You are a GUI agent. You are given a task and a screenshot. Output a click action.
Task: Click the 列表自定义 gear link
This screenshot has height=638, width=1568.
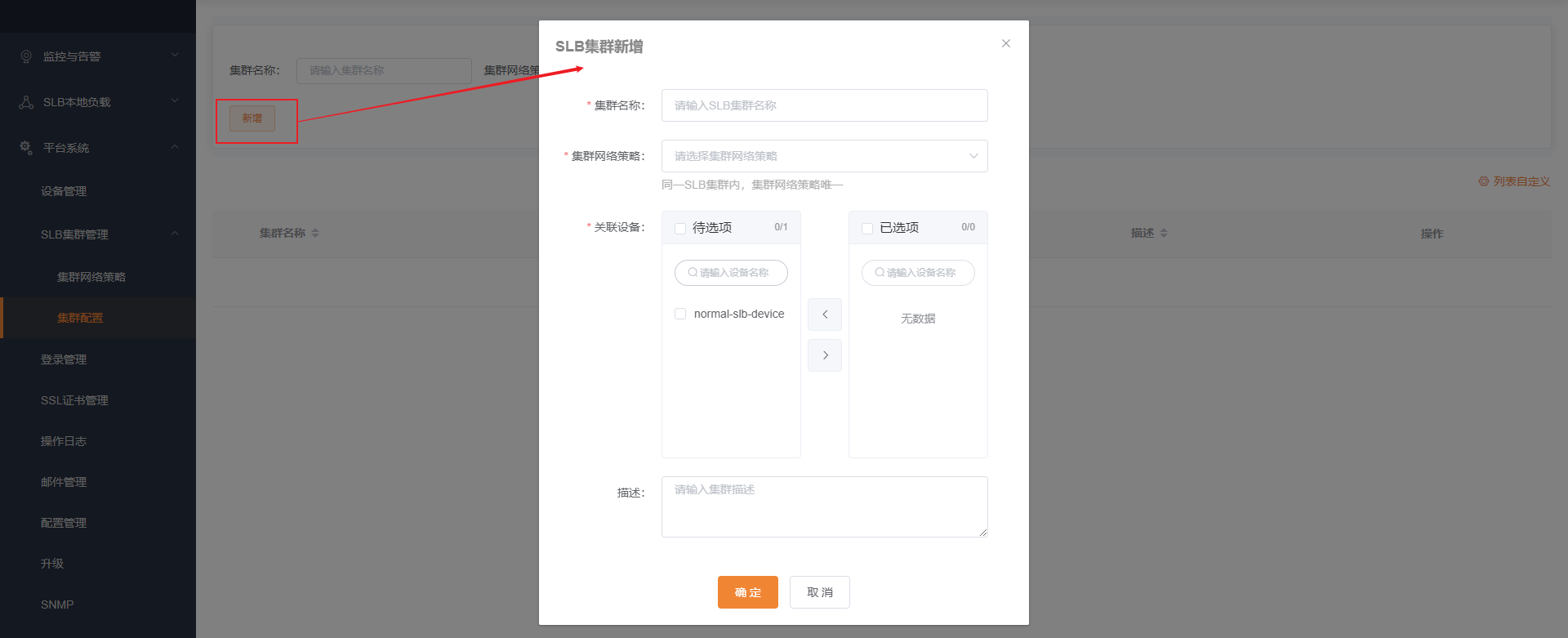(1514, 181)
